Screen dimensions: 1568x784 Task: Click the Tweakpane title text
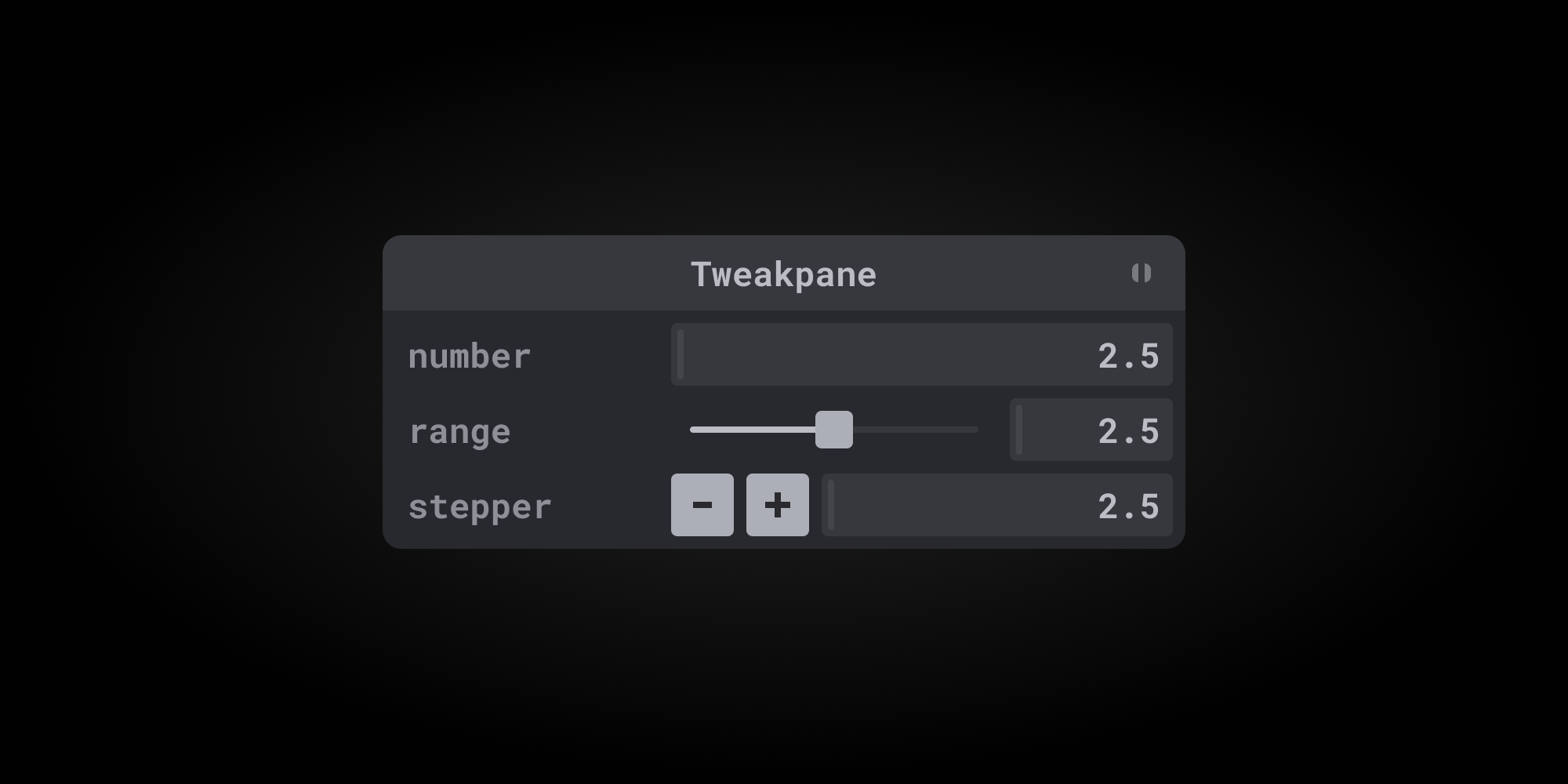point(782,274)
